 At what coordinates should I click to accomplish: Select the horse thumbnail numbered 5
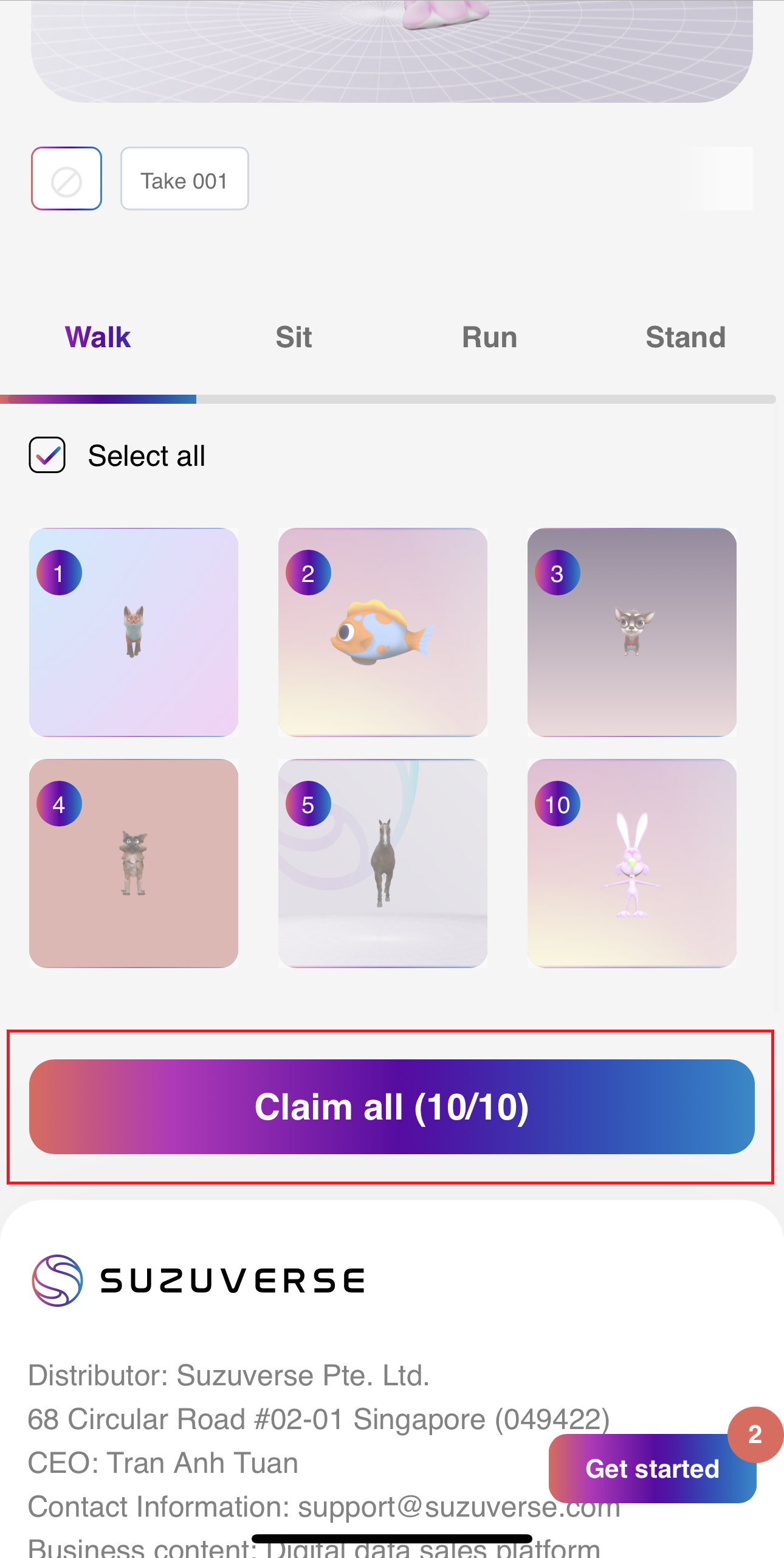[383, 864]
